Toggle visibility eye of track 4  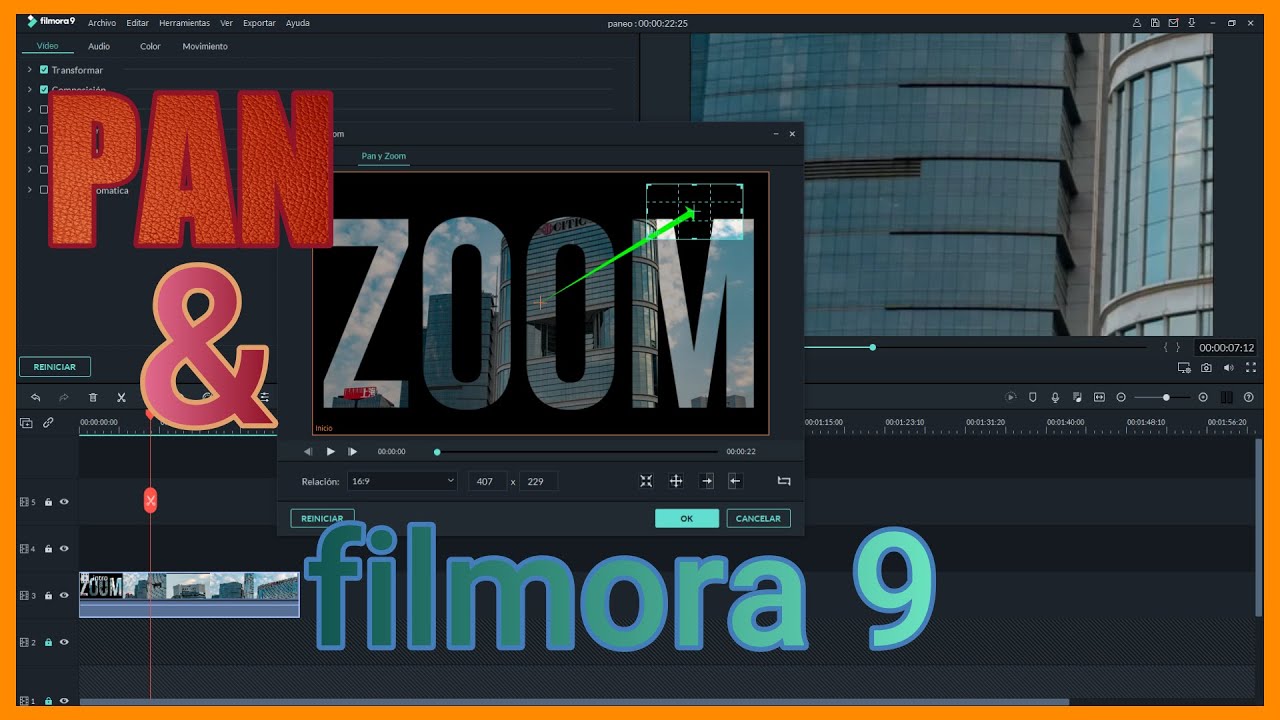[x=64, y=549]
